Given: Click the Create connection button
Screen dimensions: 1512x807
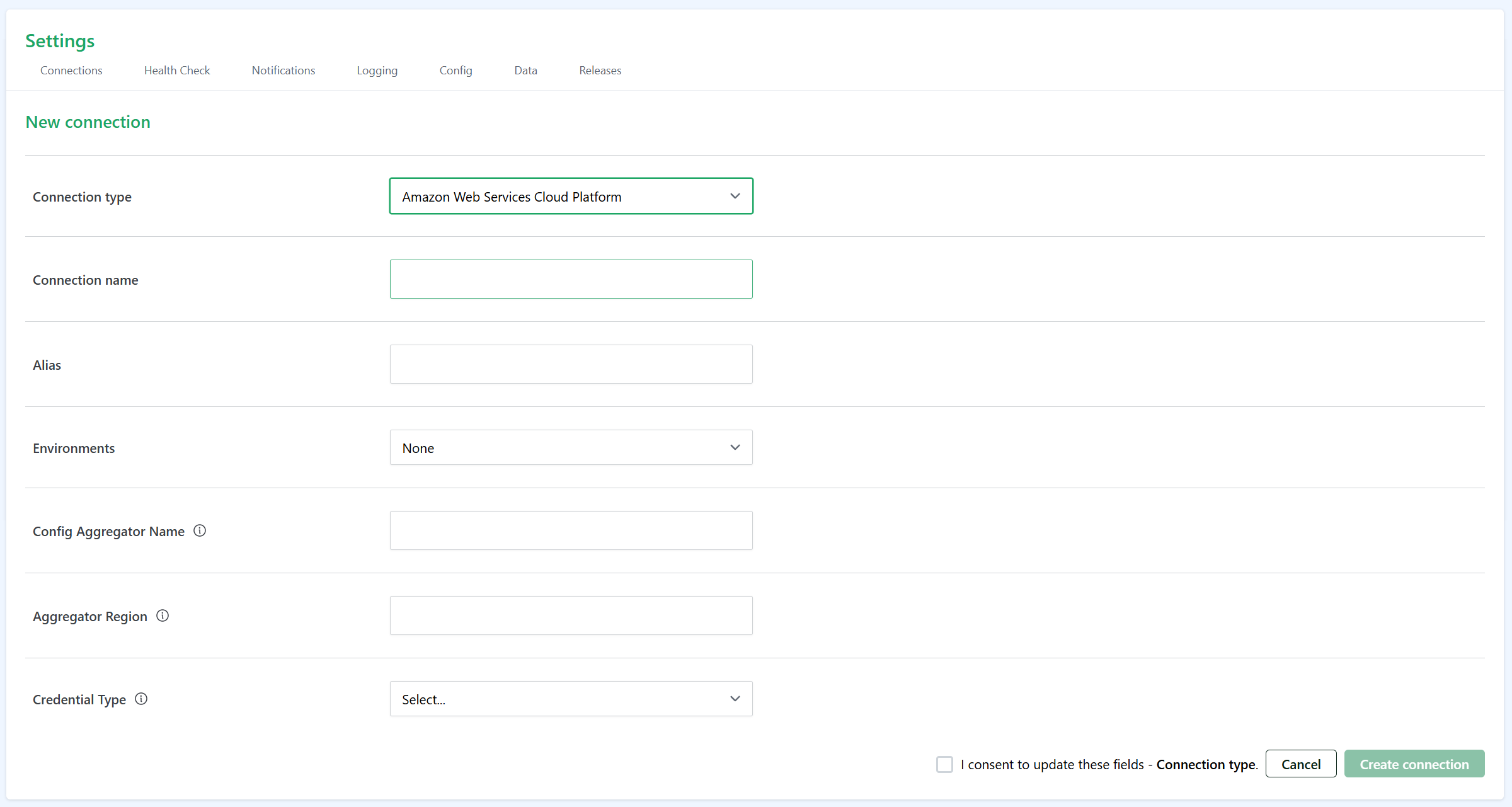Looking at the screenshot, I should pos(1414,764).
